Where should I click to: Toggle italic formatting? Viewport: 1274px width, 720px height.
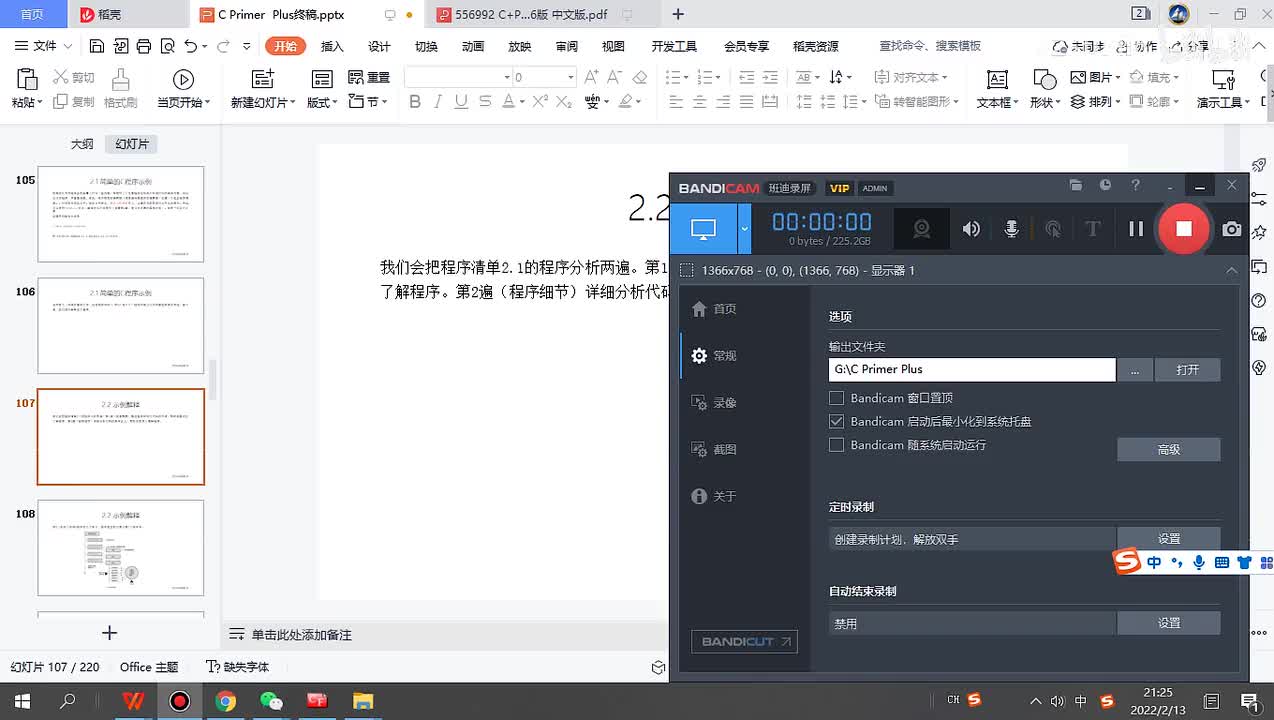[437, 101]
